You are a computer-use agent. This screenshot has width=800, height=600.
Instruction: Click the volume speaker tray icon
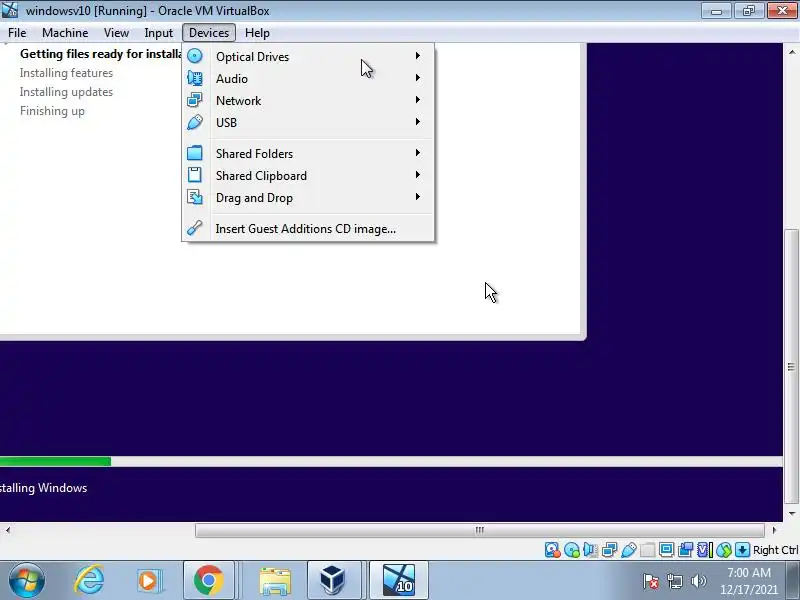[698, 581]
